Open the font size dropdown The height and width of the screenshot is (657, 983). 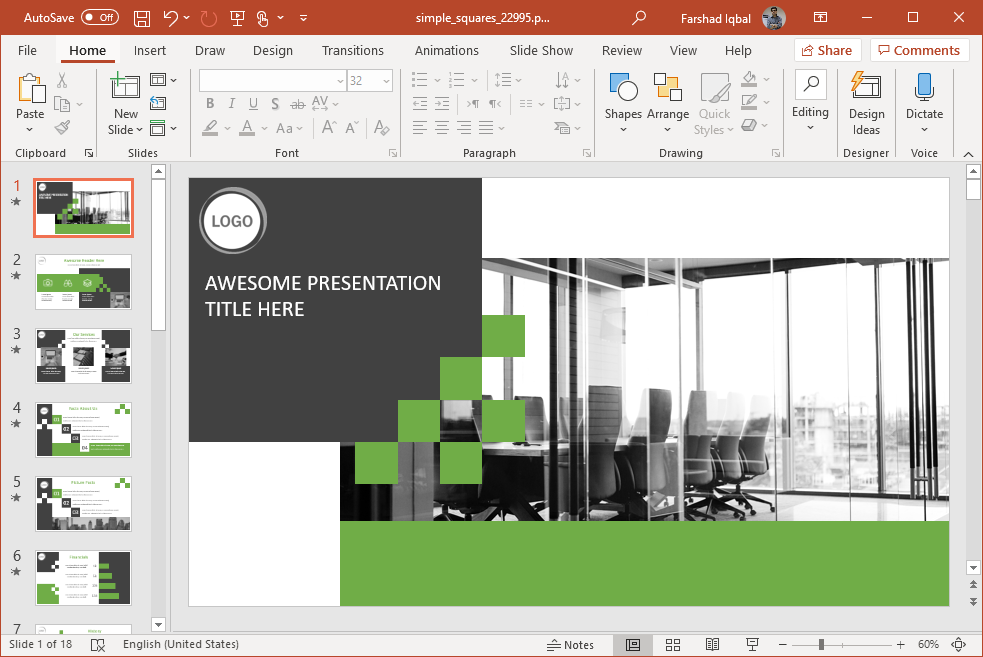[385, 80]
